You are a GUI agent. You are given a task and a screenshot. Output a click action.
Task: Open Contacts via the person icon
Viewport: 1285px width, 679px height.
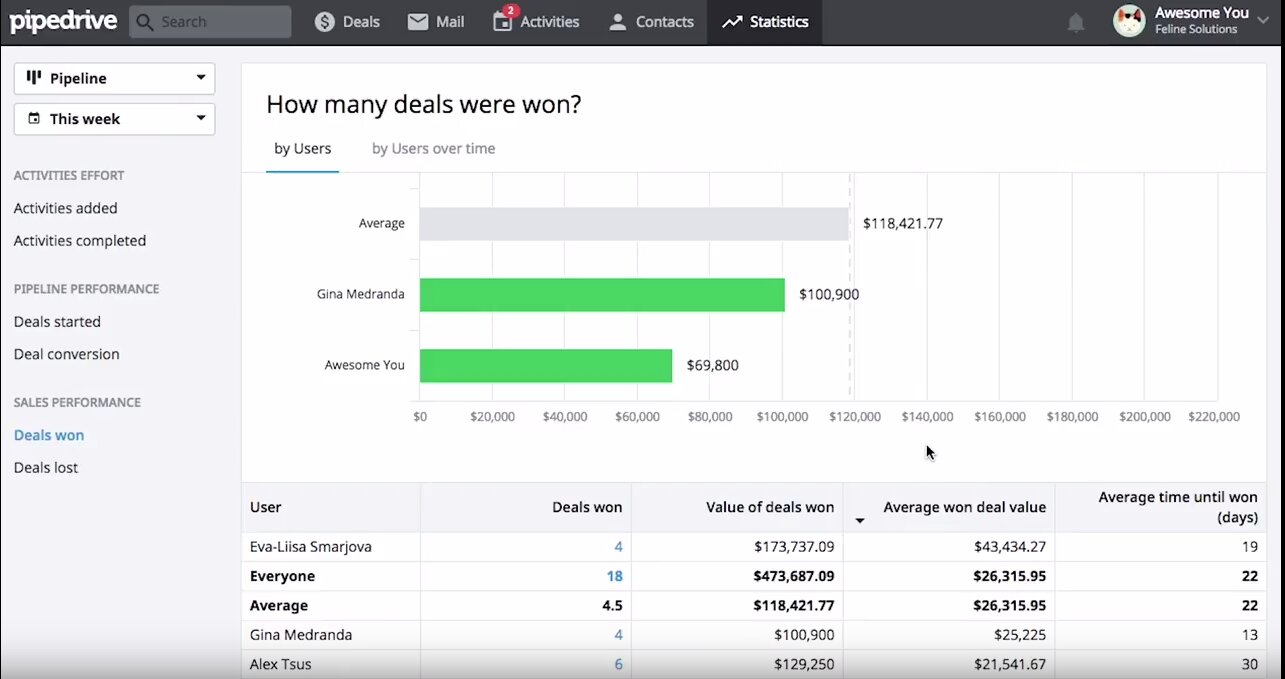pos(617,22)
